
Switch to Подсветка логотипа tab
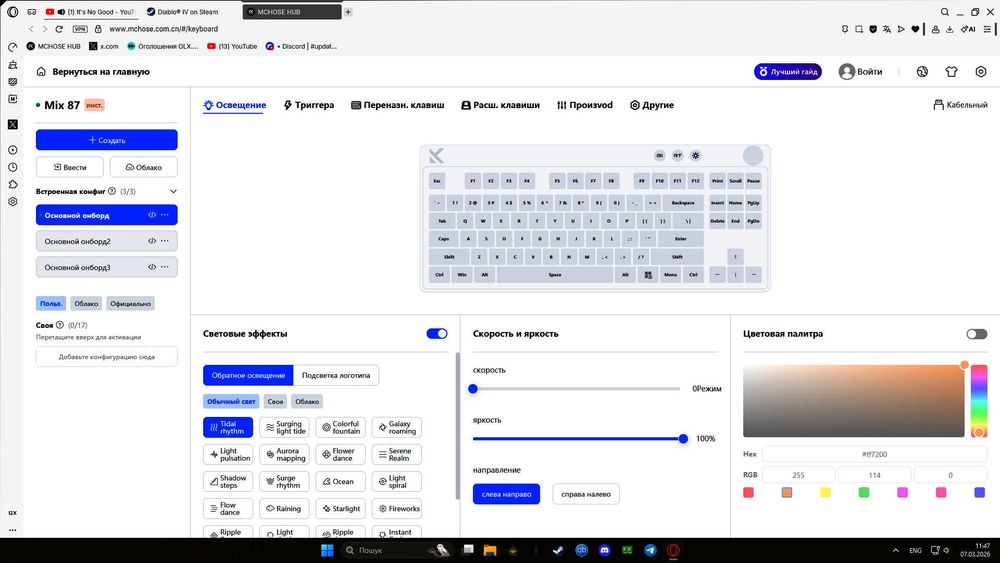336,376
